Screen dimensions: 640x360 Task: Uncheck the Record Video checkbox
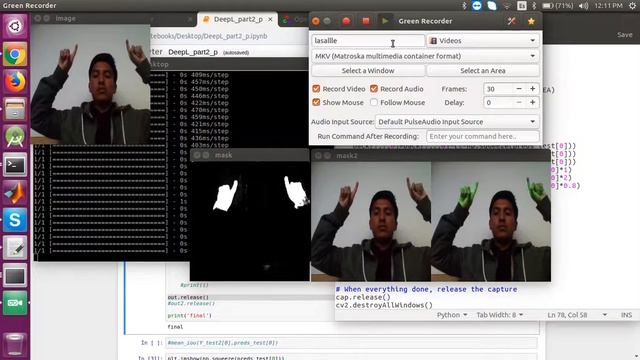(316, 89)
